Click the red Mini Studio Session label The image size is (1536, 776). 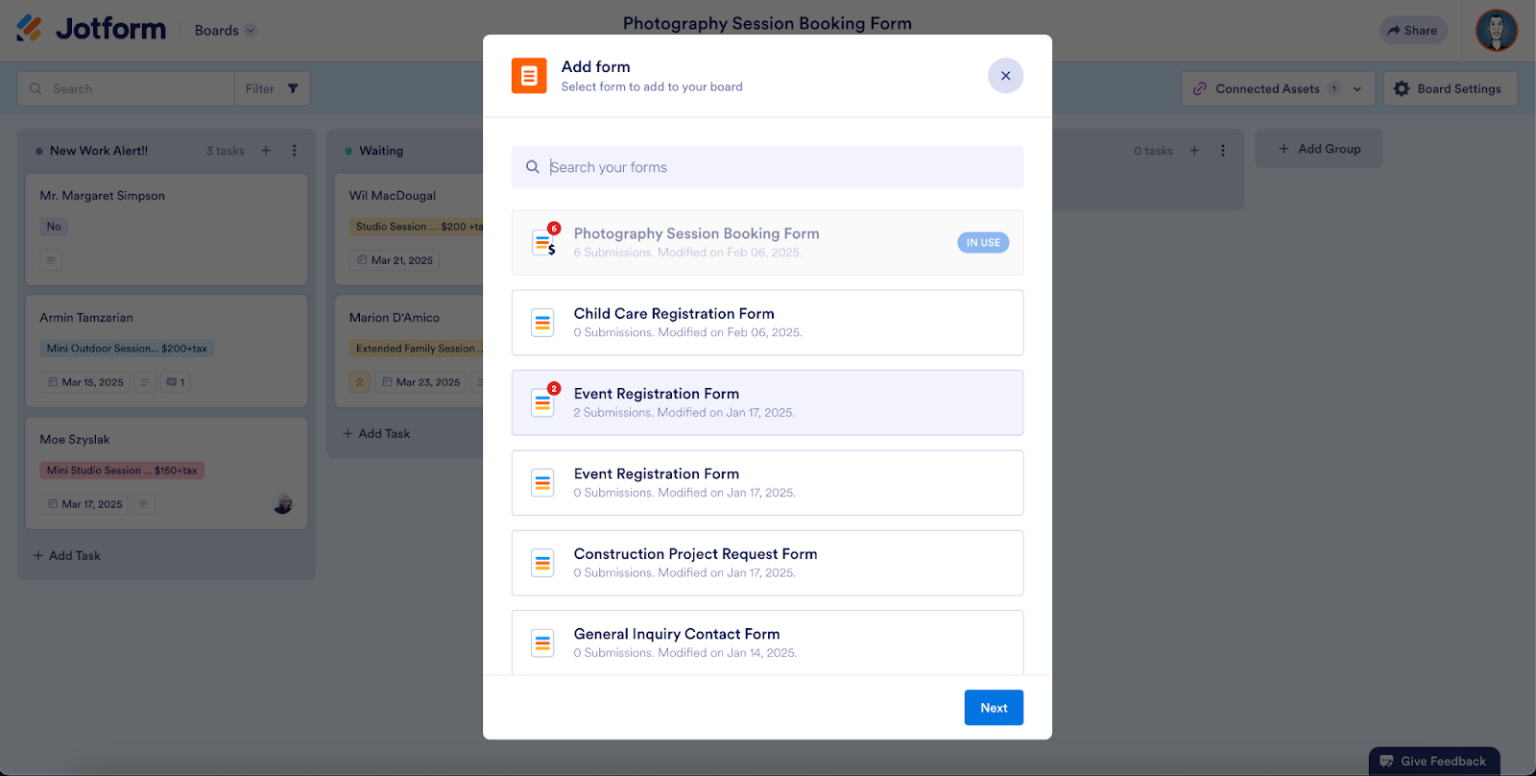click(x=121, y=470)
